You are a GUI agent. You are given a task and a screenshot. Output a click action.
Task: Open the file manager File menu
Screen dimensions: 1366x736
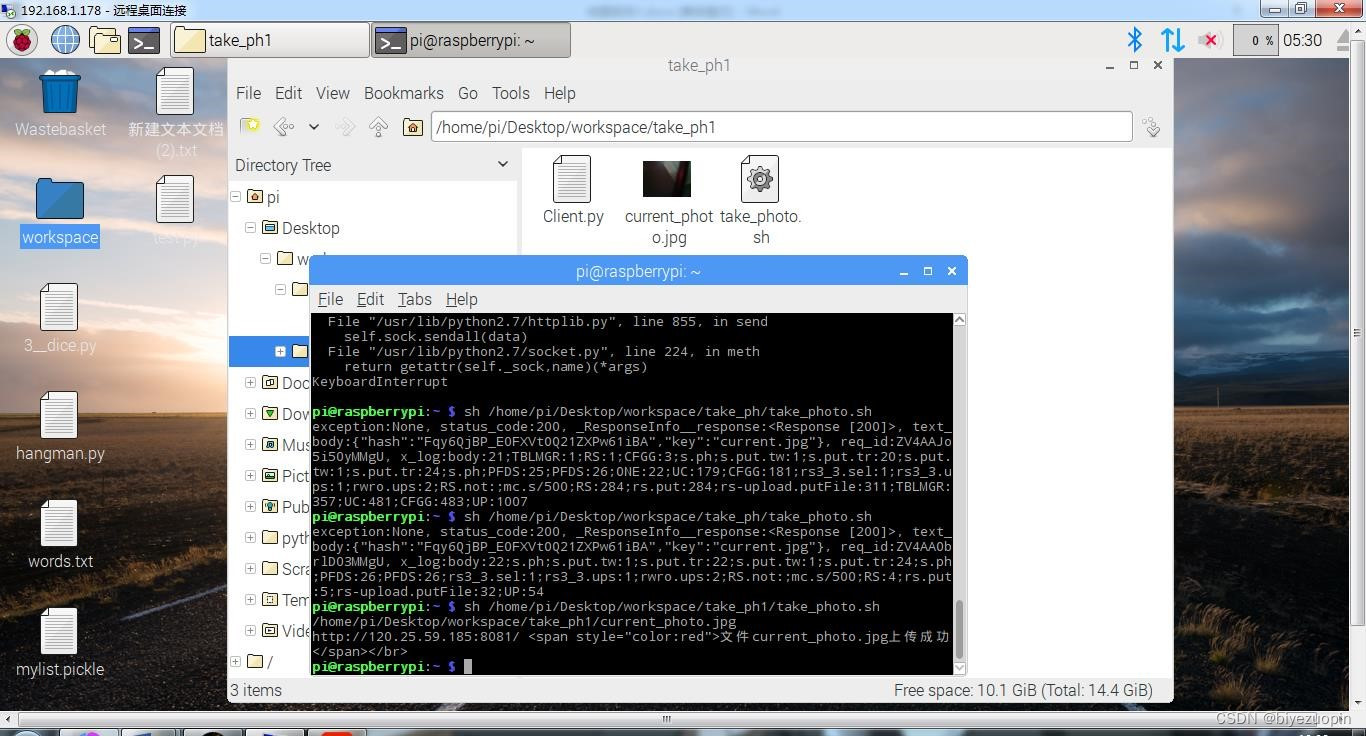click(x=248, y=93)
